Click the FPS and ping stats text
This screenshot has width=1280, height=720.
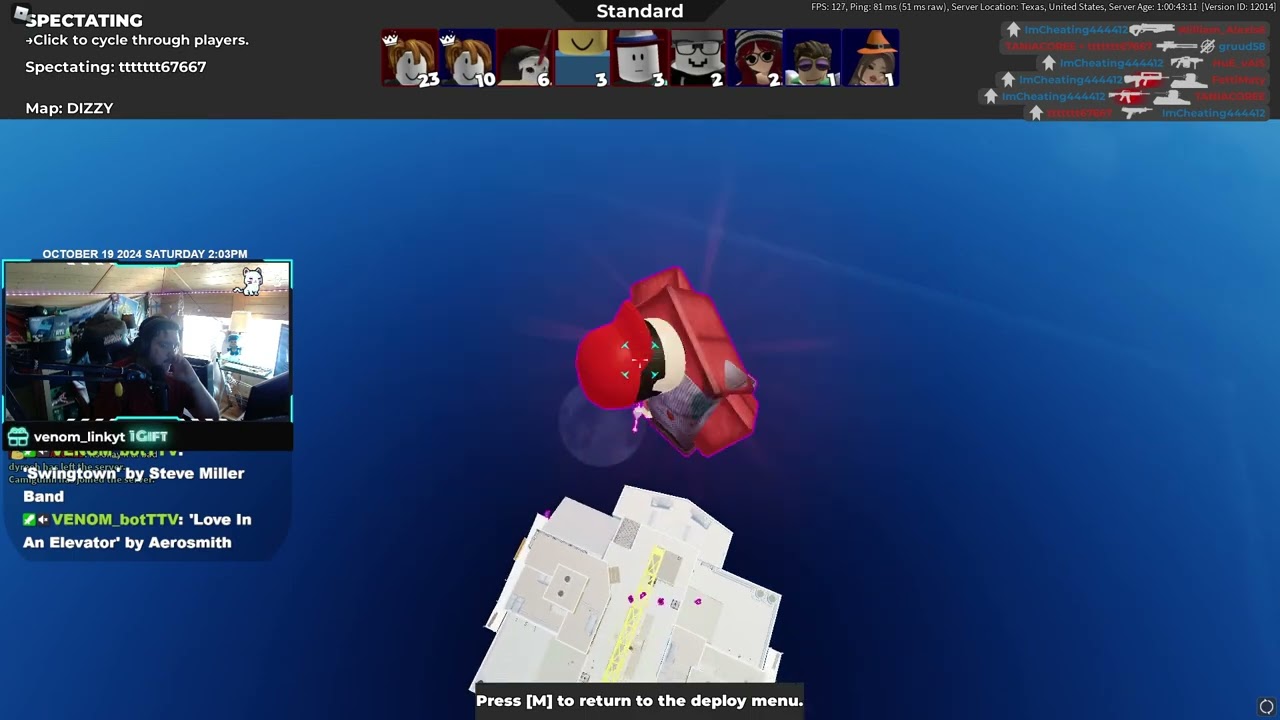[1043, 7]
